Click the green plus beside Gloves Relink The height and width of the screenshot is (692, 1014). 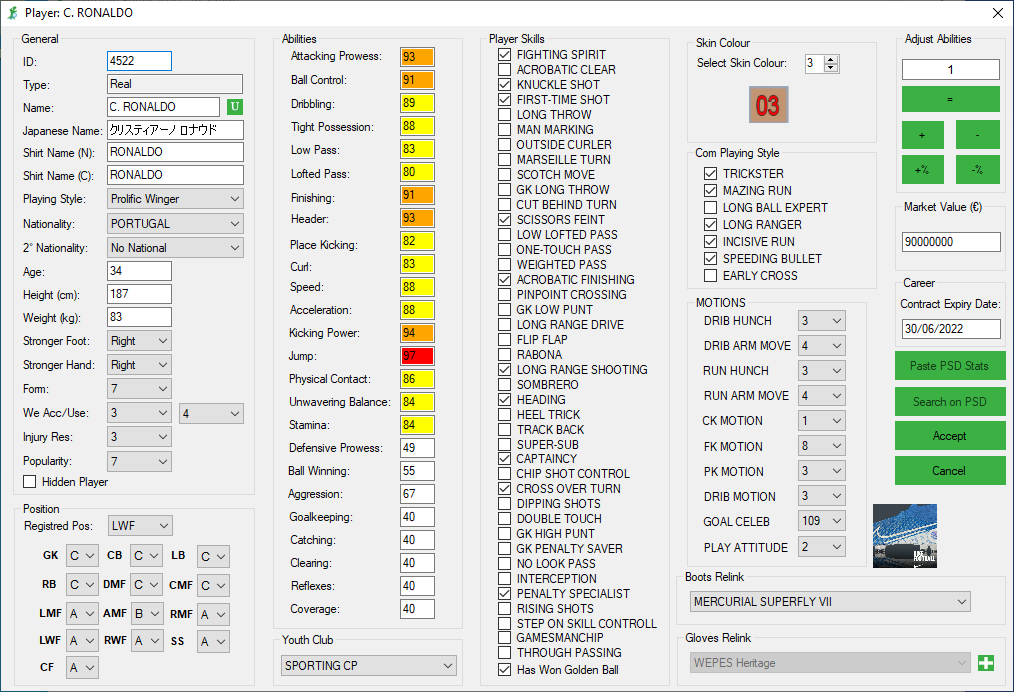point(984,662)
